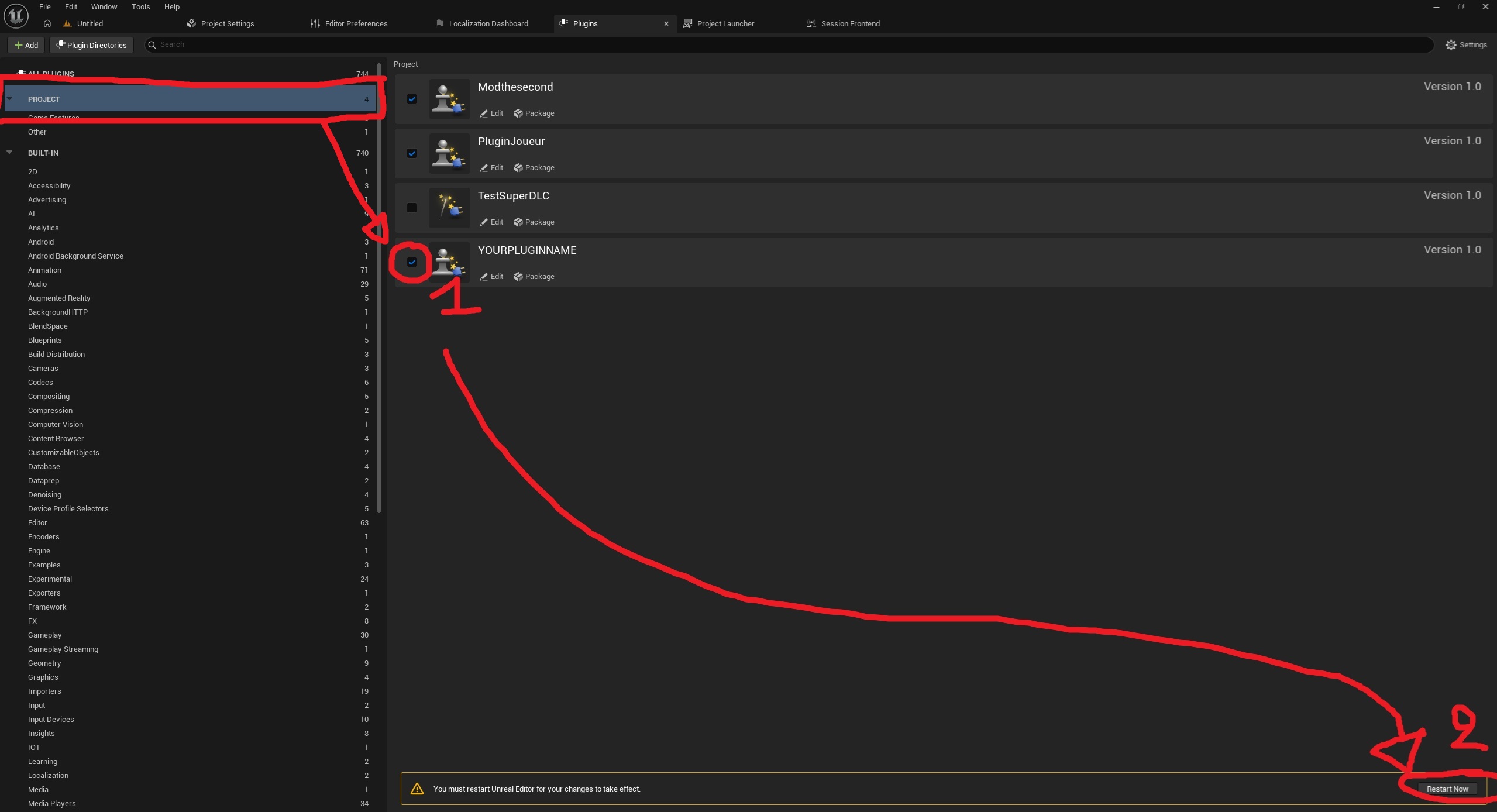
Task: Click the Modthesecond plugin thumbnail icon
Action: 449,99
